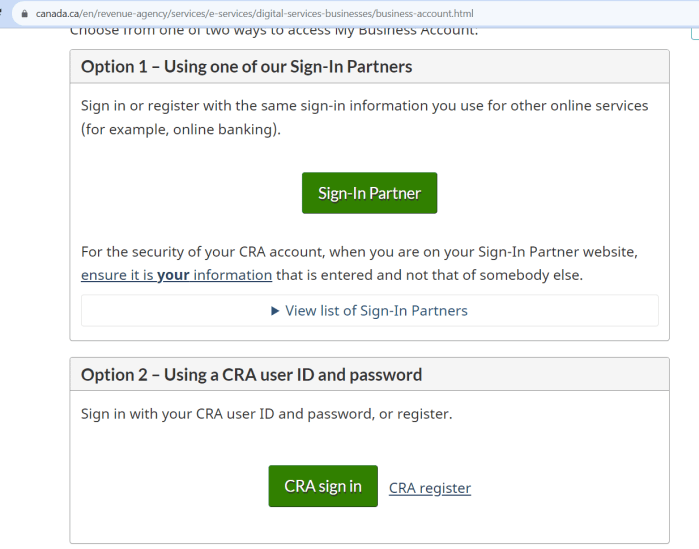The width and height of the screenshot is (699, 549).
Task: Click the Option 2 CRA user ID heading
Action: (251, 375)
